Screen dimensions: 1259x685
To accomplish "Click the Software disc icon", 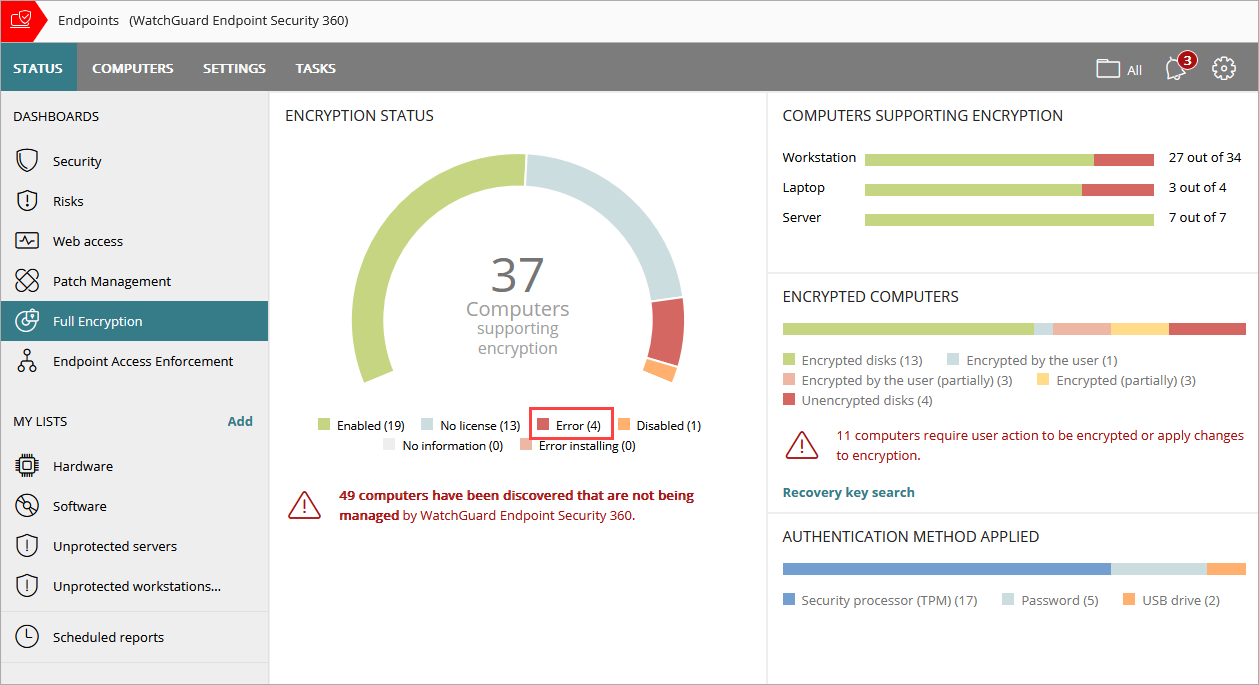I will (x=27, y=506).
